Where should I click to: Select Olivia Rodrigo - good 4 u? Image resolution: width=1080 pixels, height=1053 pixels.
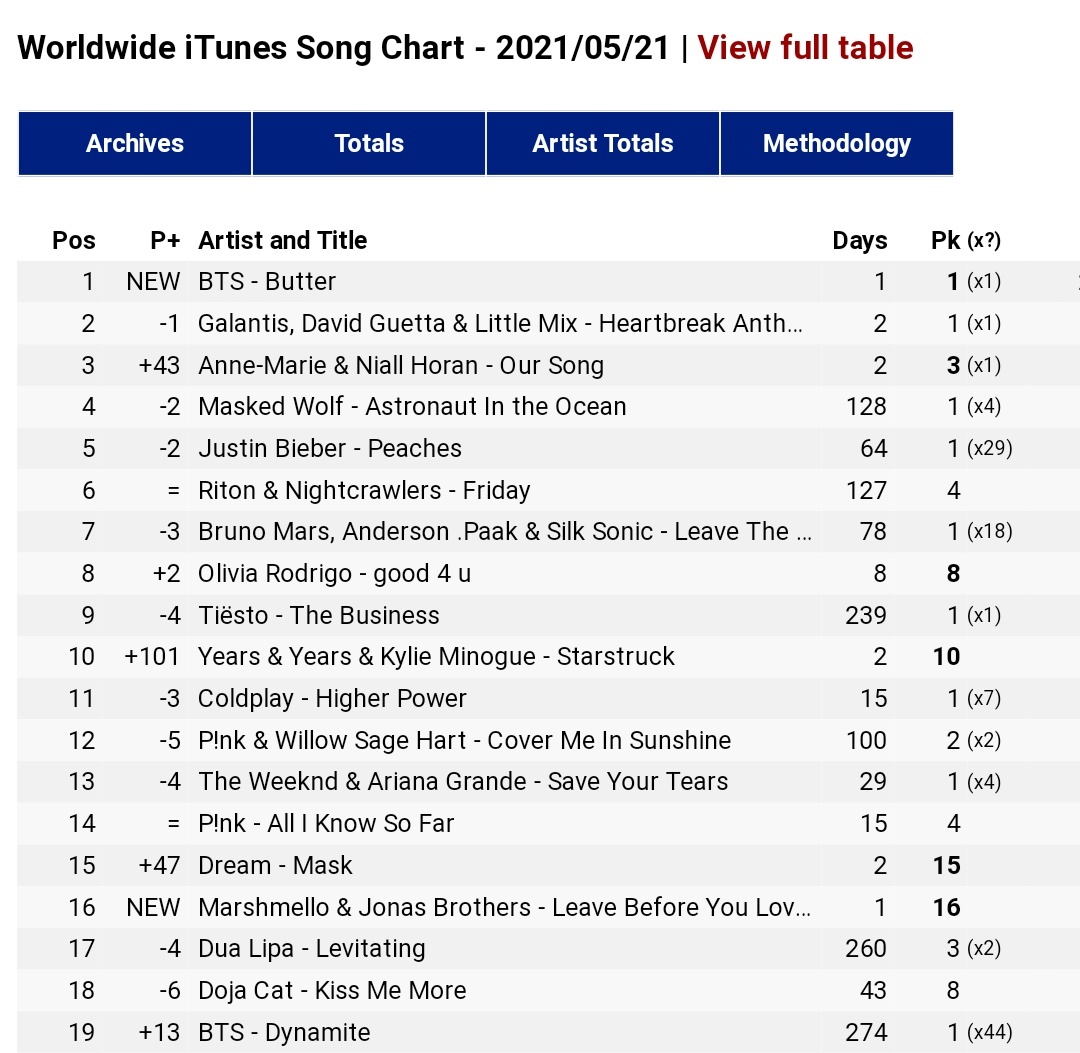tap(334, 574)
